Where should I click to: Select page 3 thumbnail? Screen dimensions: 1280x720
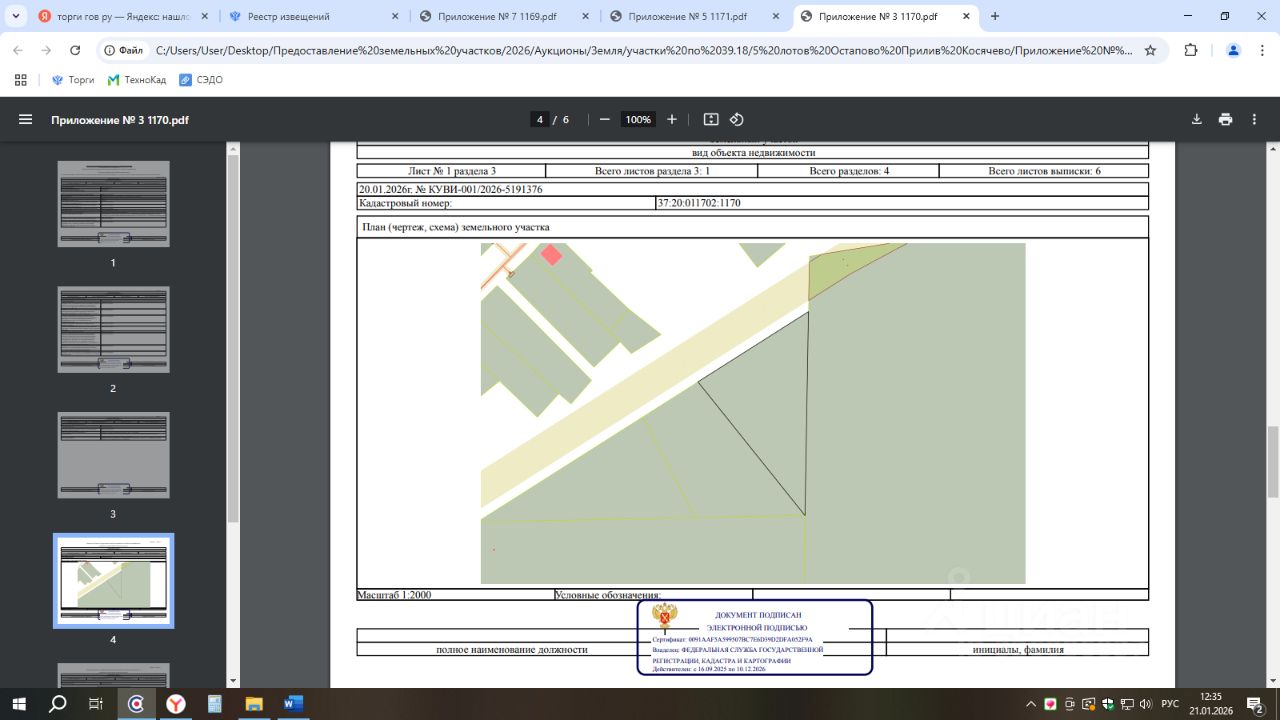113,455
